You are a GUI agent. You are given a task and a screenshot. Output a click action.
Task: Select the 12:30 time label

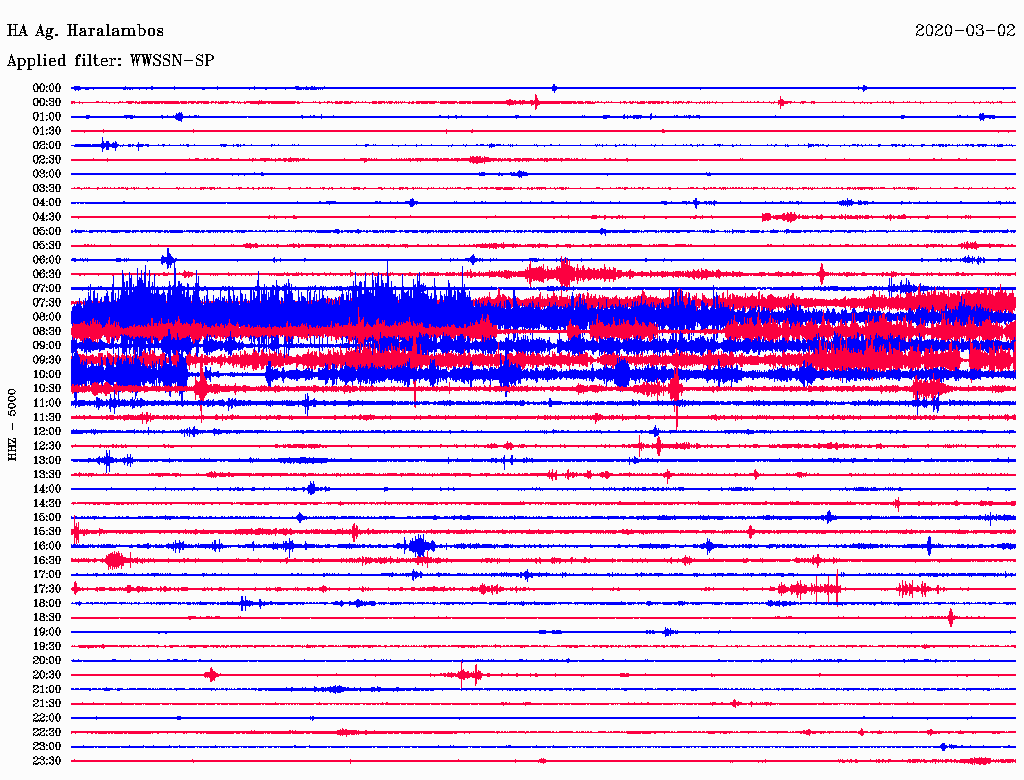[47, 446]
